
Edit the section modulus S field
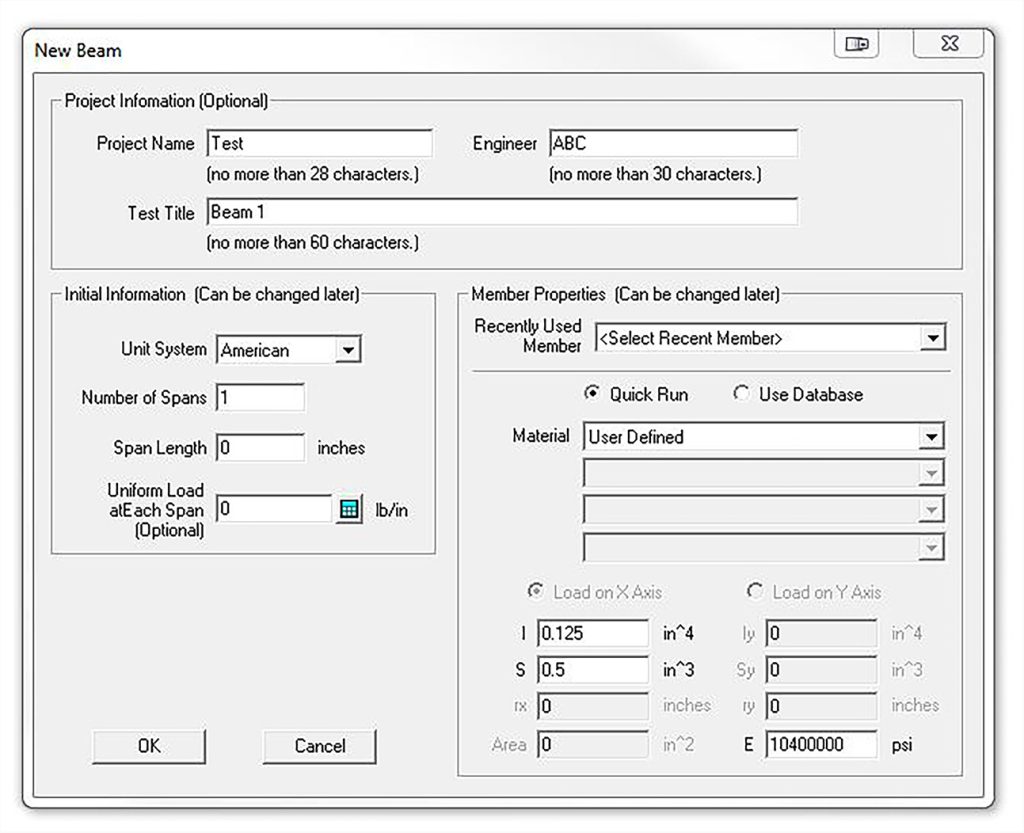[593, 669]
